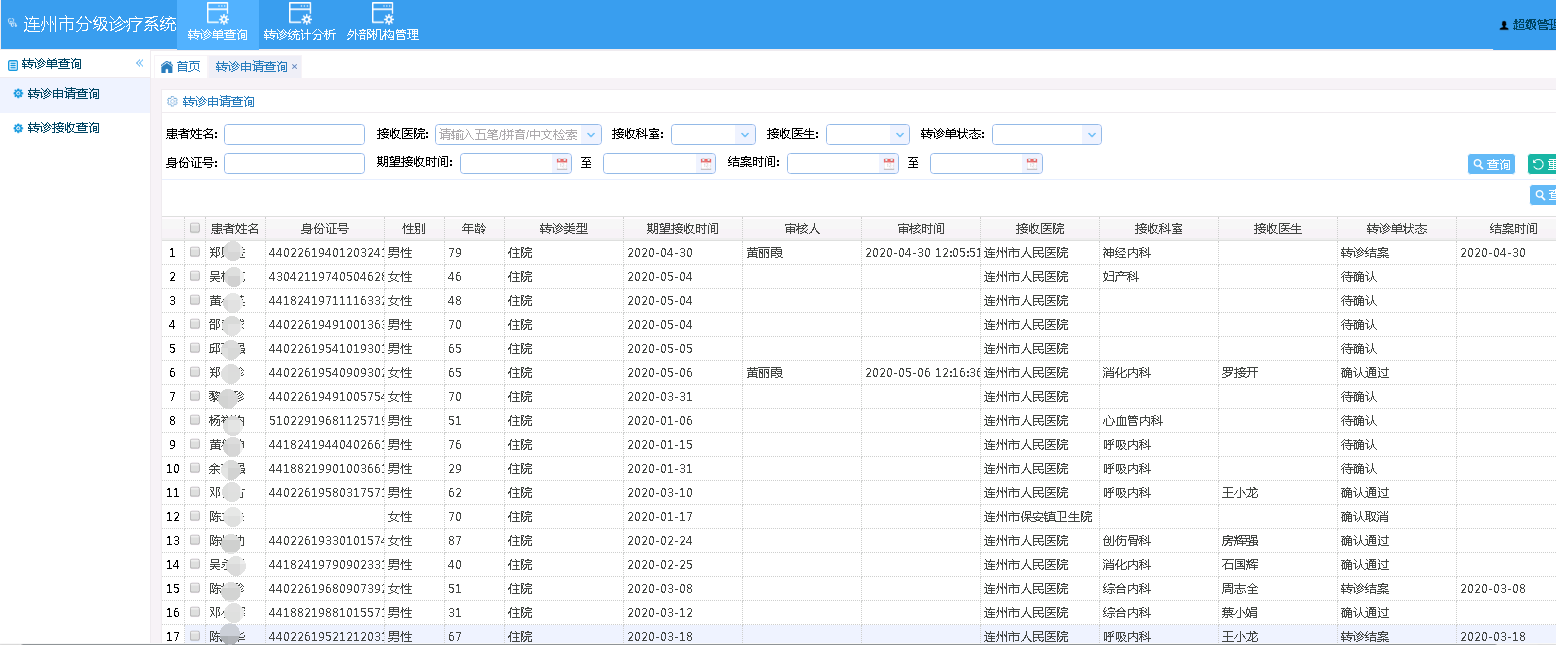Click the 查询 search button
Image resolution: width=1556 pixels, height=645 pixels.
(1491, 165)
